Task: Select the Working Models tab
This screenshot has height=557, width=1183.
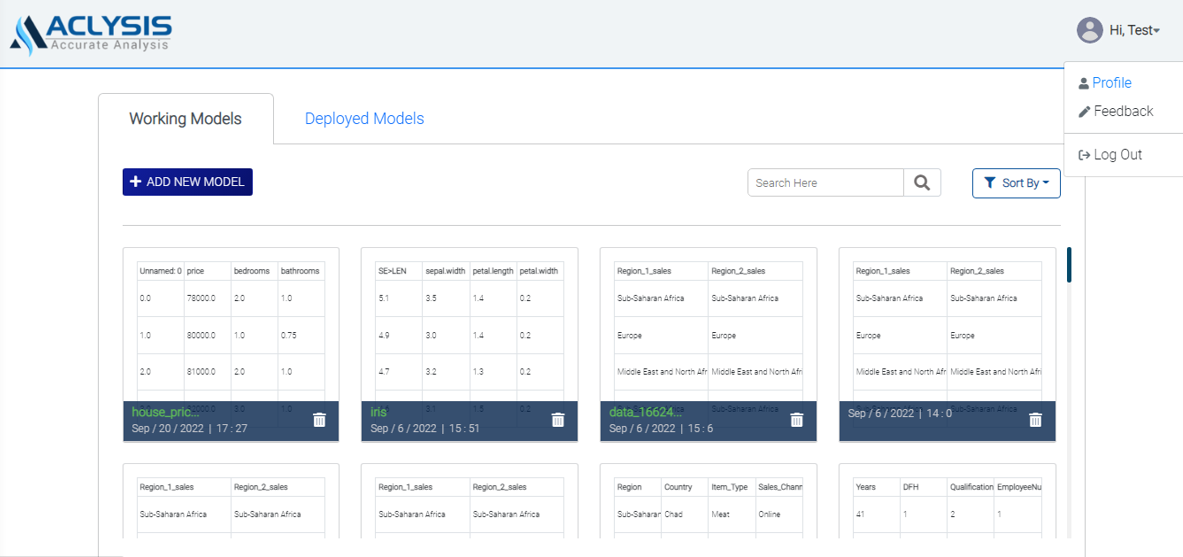Action: pos(185,119)
